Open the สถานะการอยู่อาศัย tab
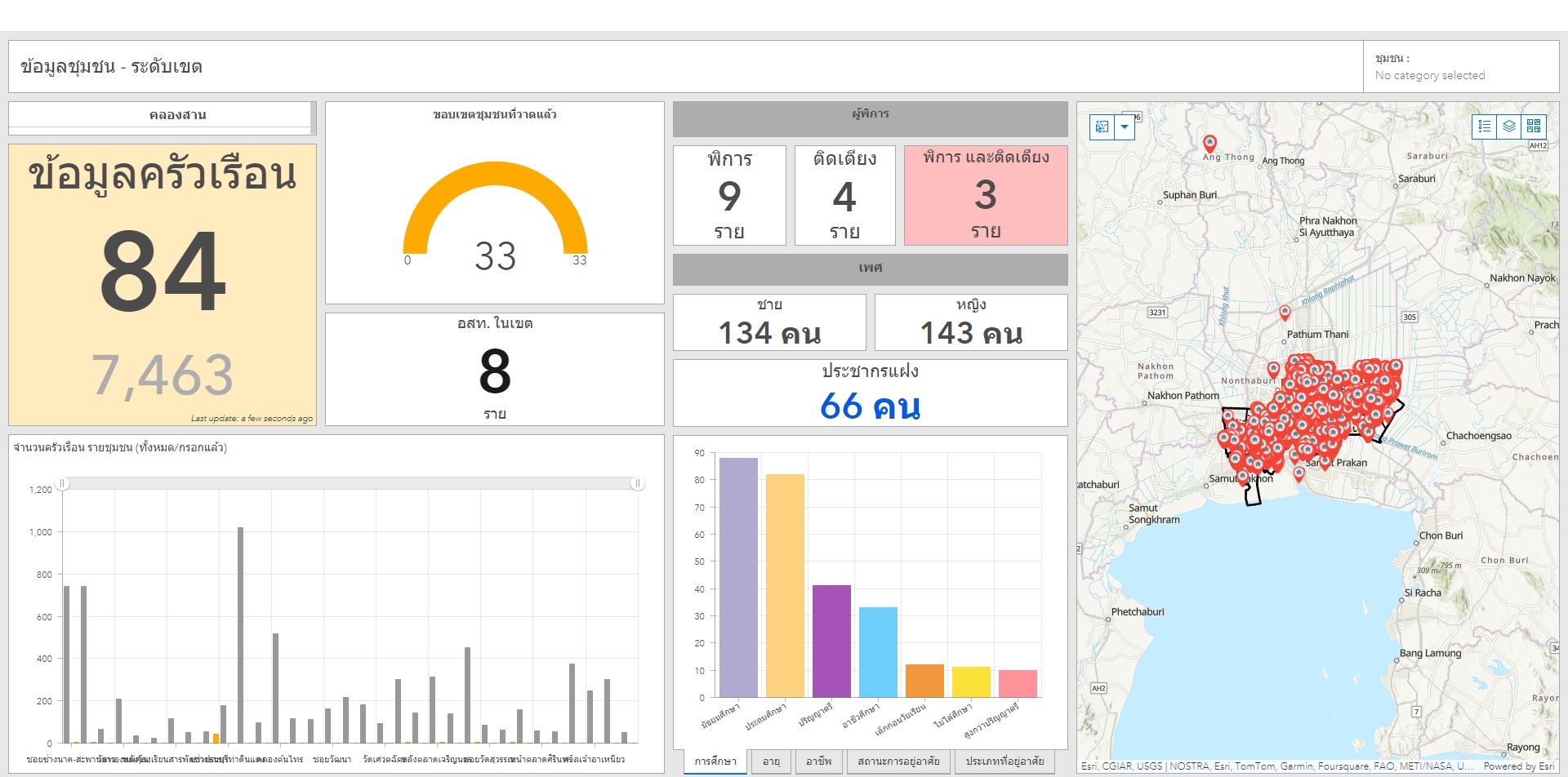This screenshot has width=1568, height=777. (898, 761)
